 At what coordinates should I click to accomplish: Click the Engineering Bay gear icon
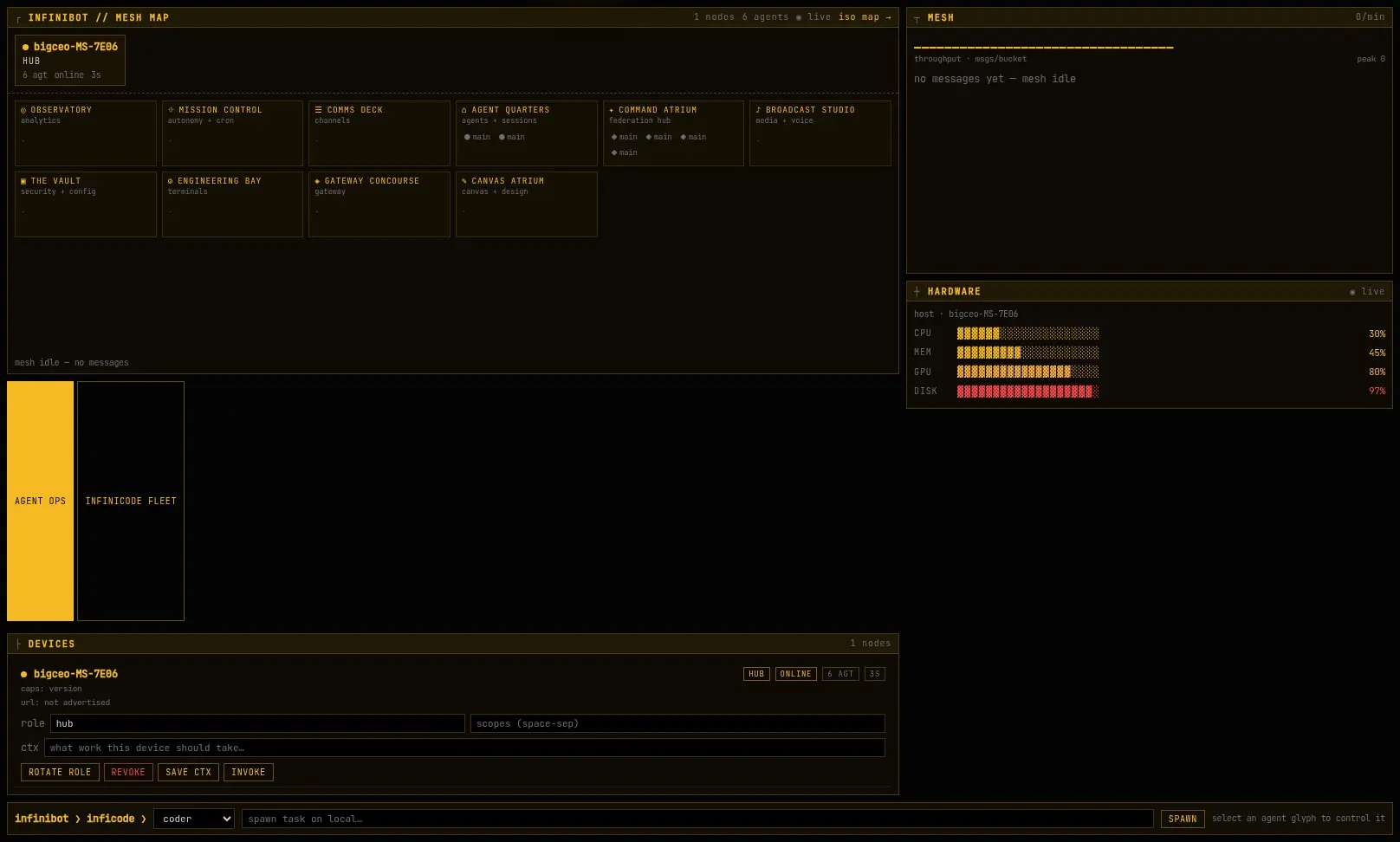tap(171, 181)
